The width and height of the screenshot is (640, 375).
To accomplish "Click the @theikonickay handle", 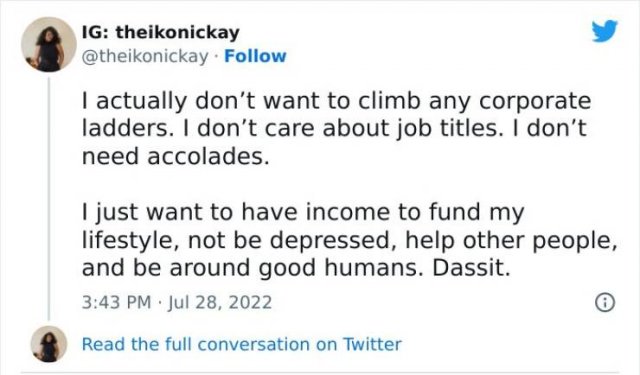I will click(145, 56).
